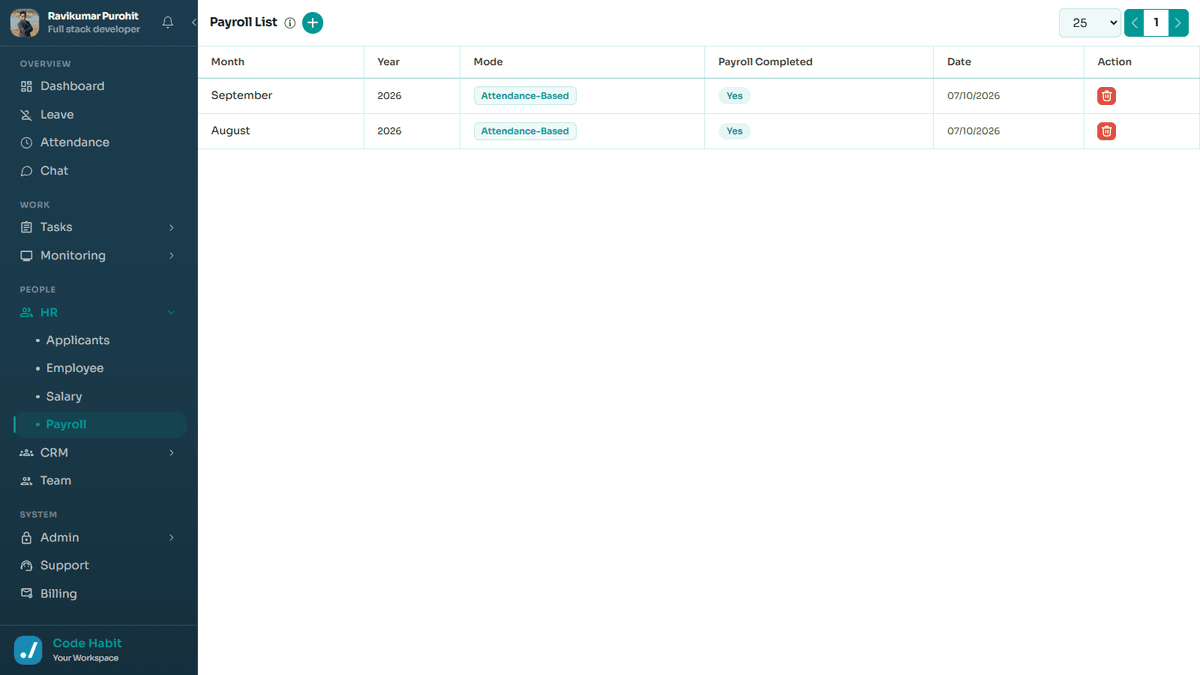Viewport: 1200px width, 675px height.
Task: Click the Ravikumar Purohit user name
Action: (93, 16)
